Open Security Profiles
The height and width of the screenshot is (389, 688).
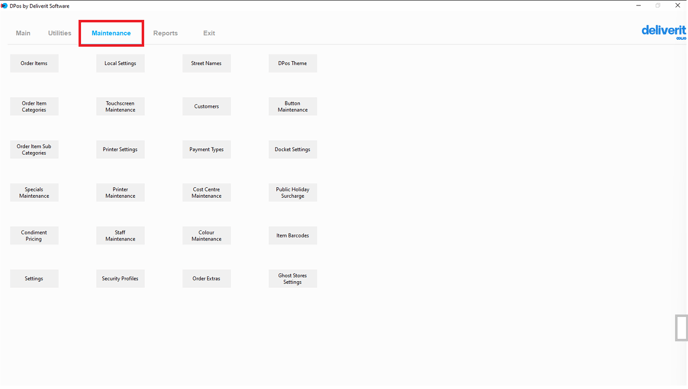coord(120,278)
